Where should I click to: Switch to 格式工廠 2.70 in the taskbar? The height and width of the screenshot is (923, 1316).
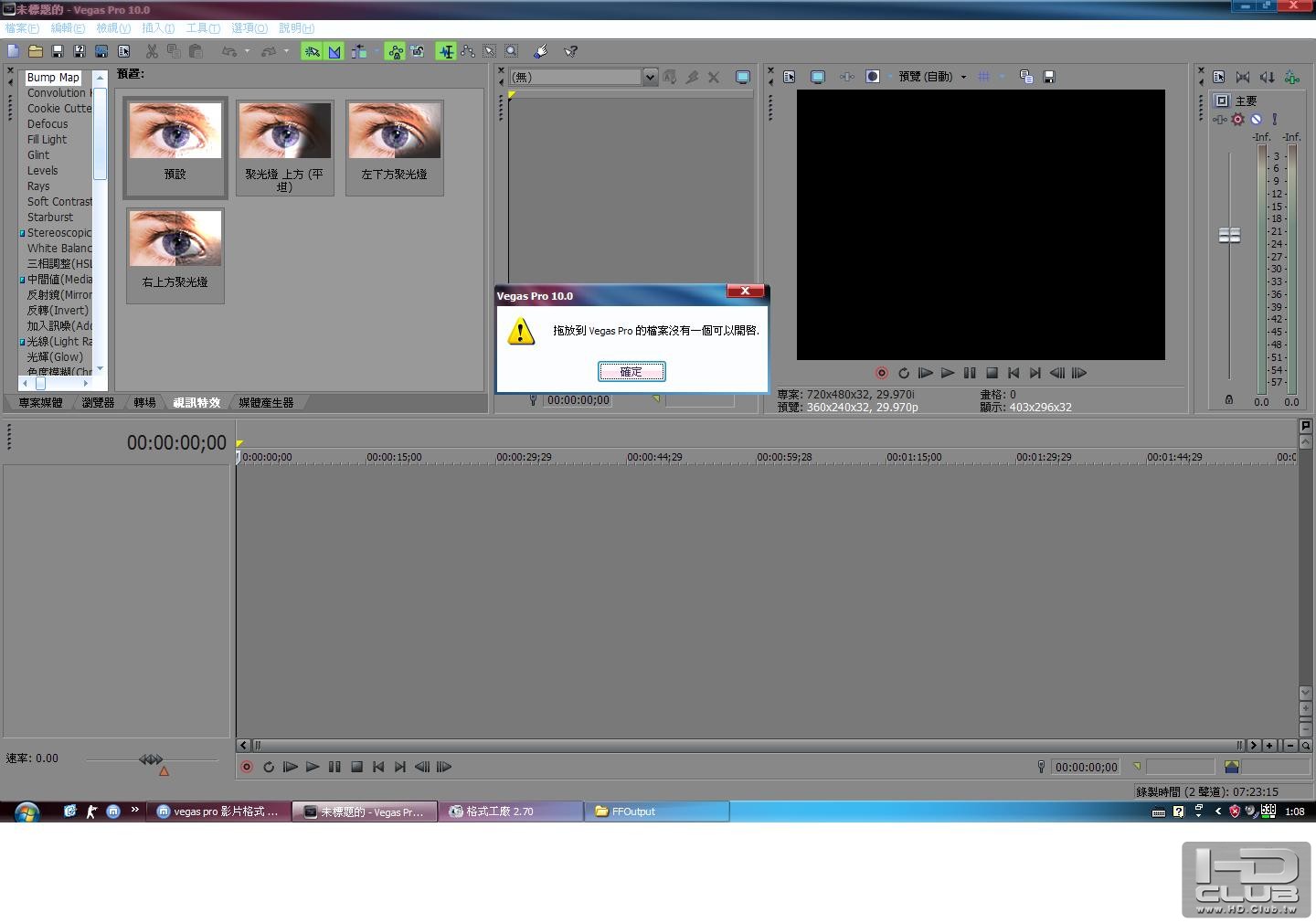click(x=511, y=812)
